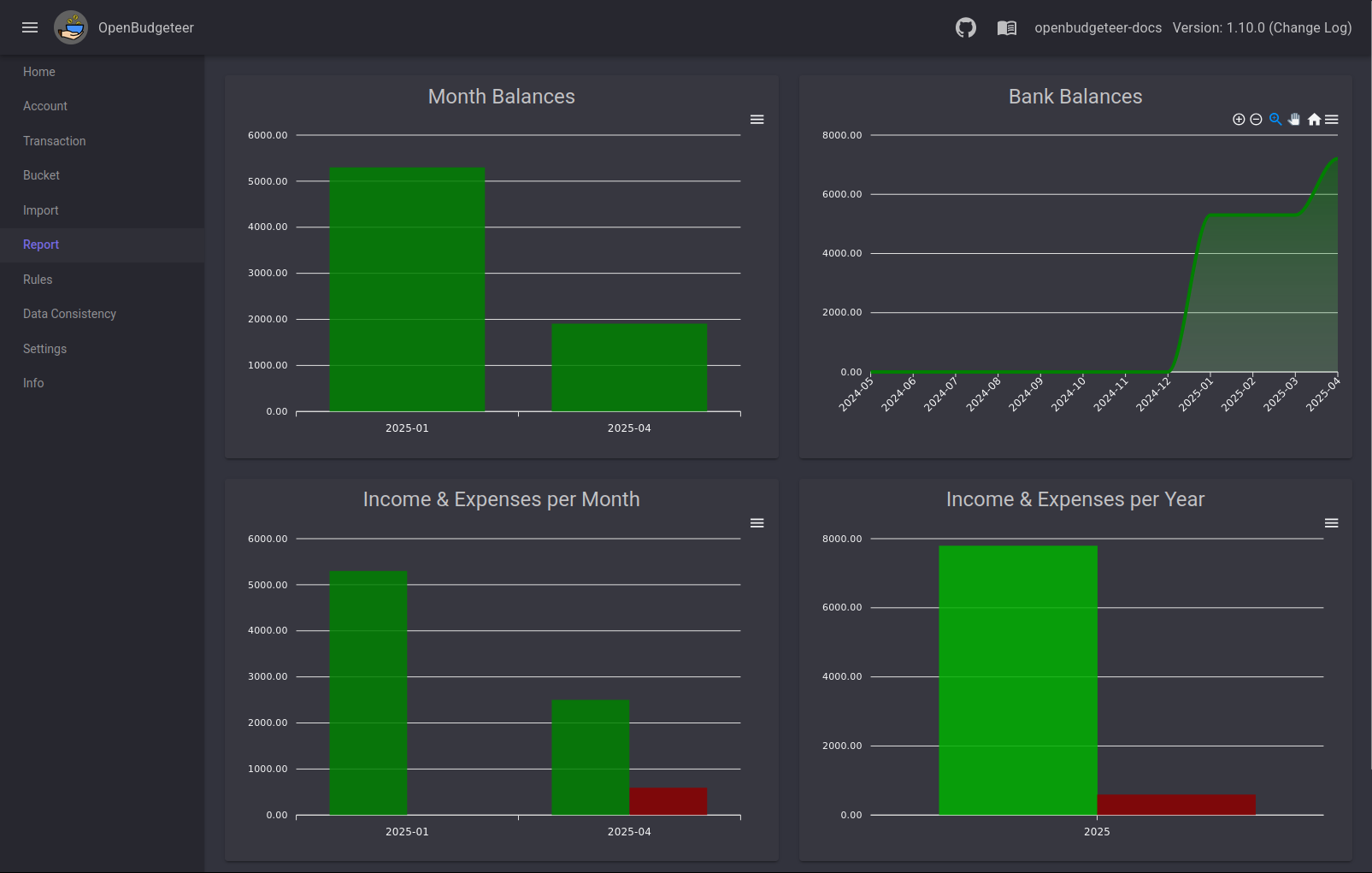Click the Month Balances chart title

[502, 97]
